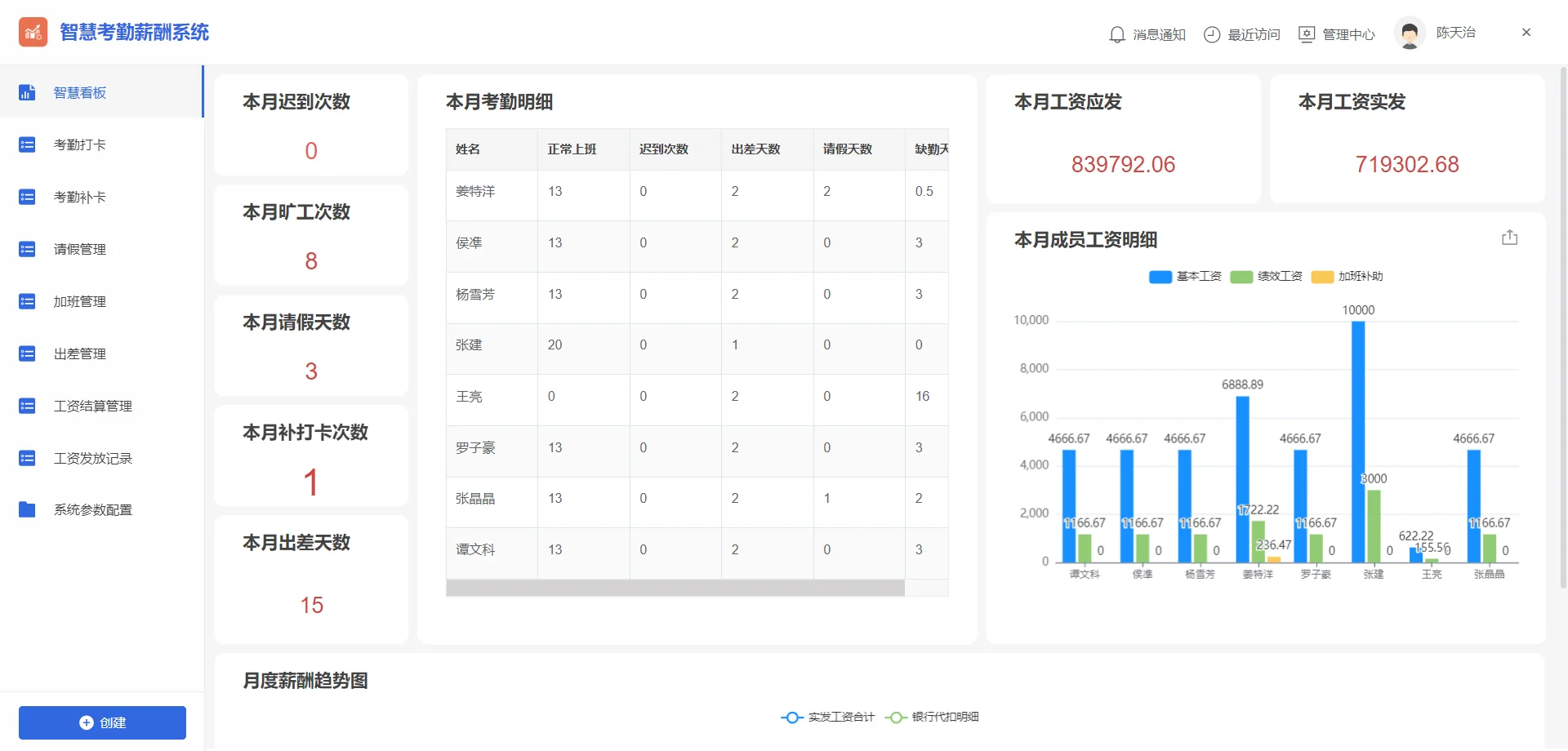Close the window with the X icon
The image size is (1568, 751).
click(x=1526, y=33)
